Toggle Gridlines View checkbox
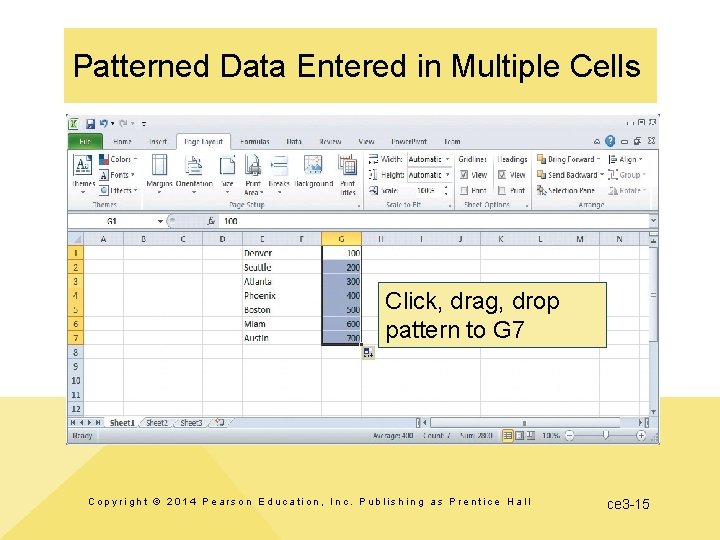The image size is (720, 540). pos(464,174)
